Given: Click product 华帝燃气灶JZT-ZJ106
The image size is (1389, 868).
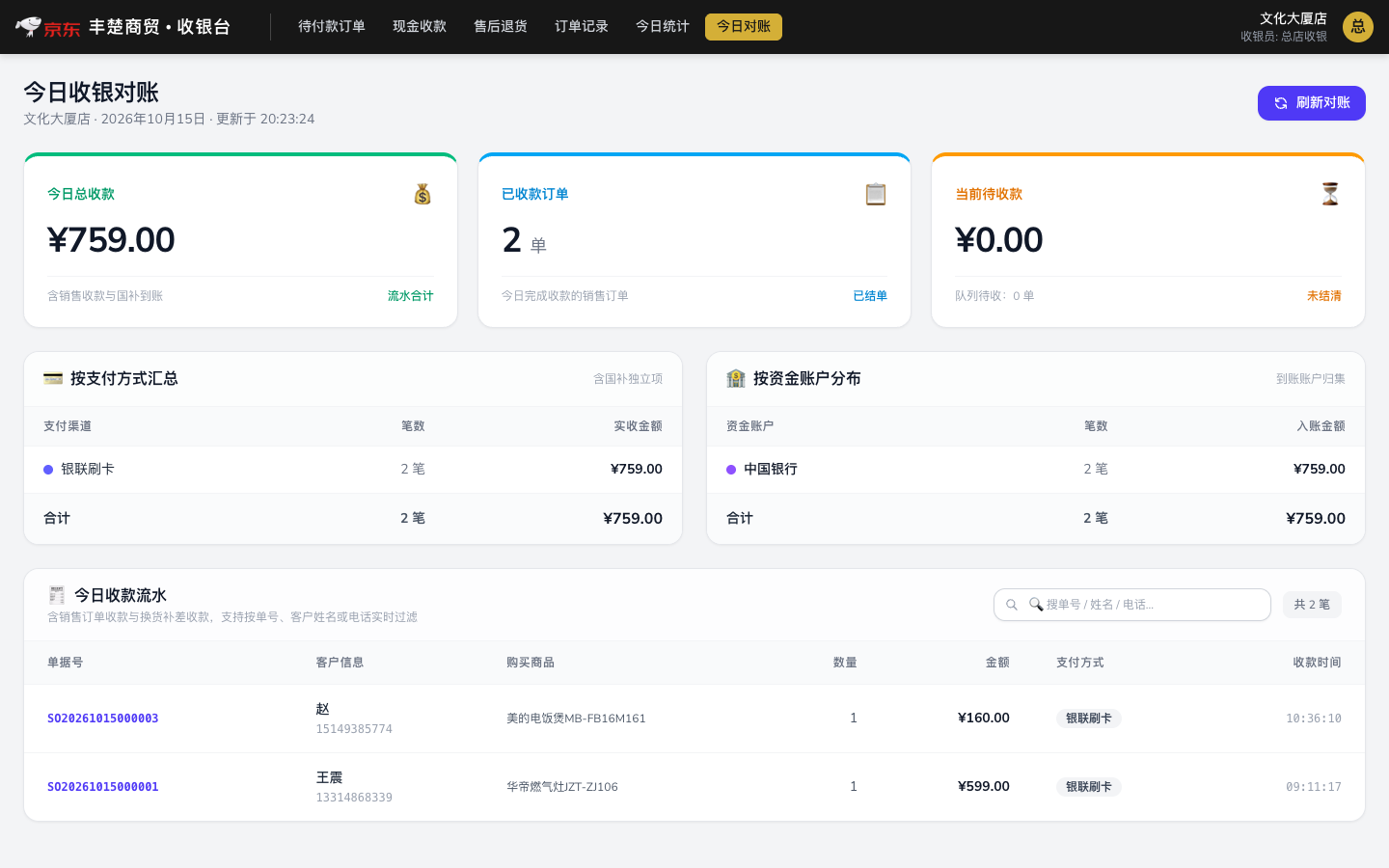Looking at the screenshot, I should click(x=562, y=787).
